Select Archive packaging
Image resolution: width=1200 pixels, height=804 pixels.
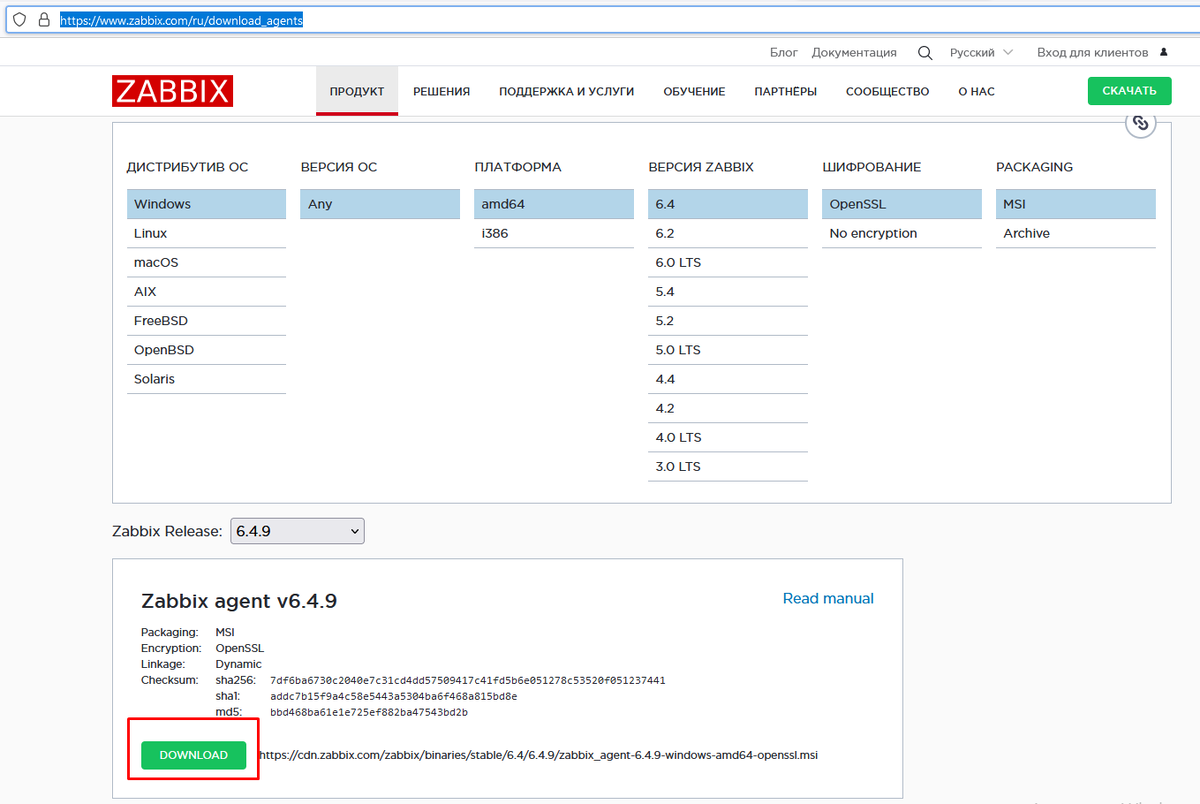coord(1076,233)
